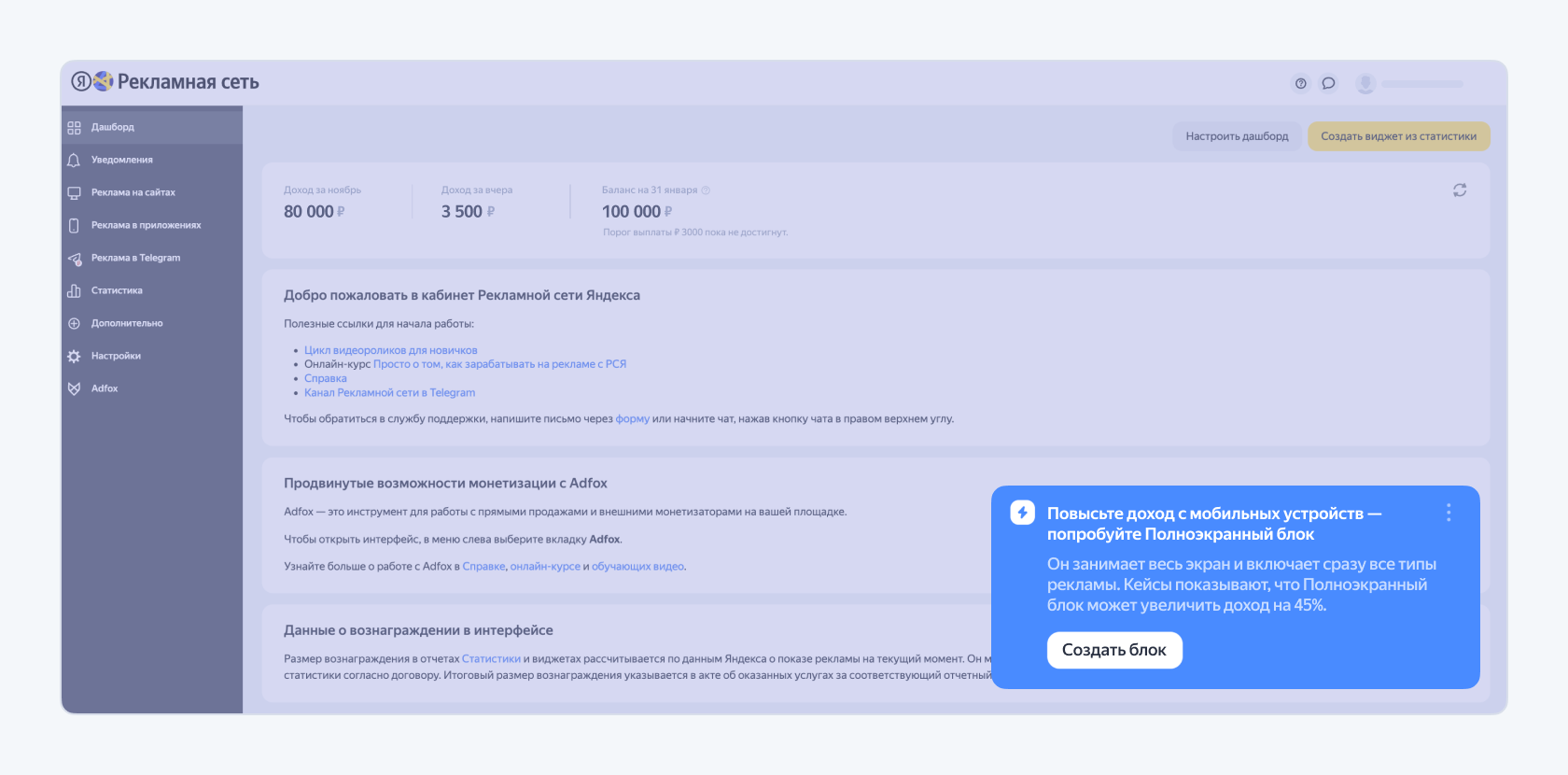
Task: Open Цикл видеороликов для новичков link
Action: click(390, 350)
